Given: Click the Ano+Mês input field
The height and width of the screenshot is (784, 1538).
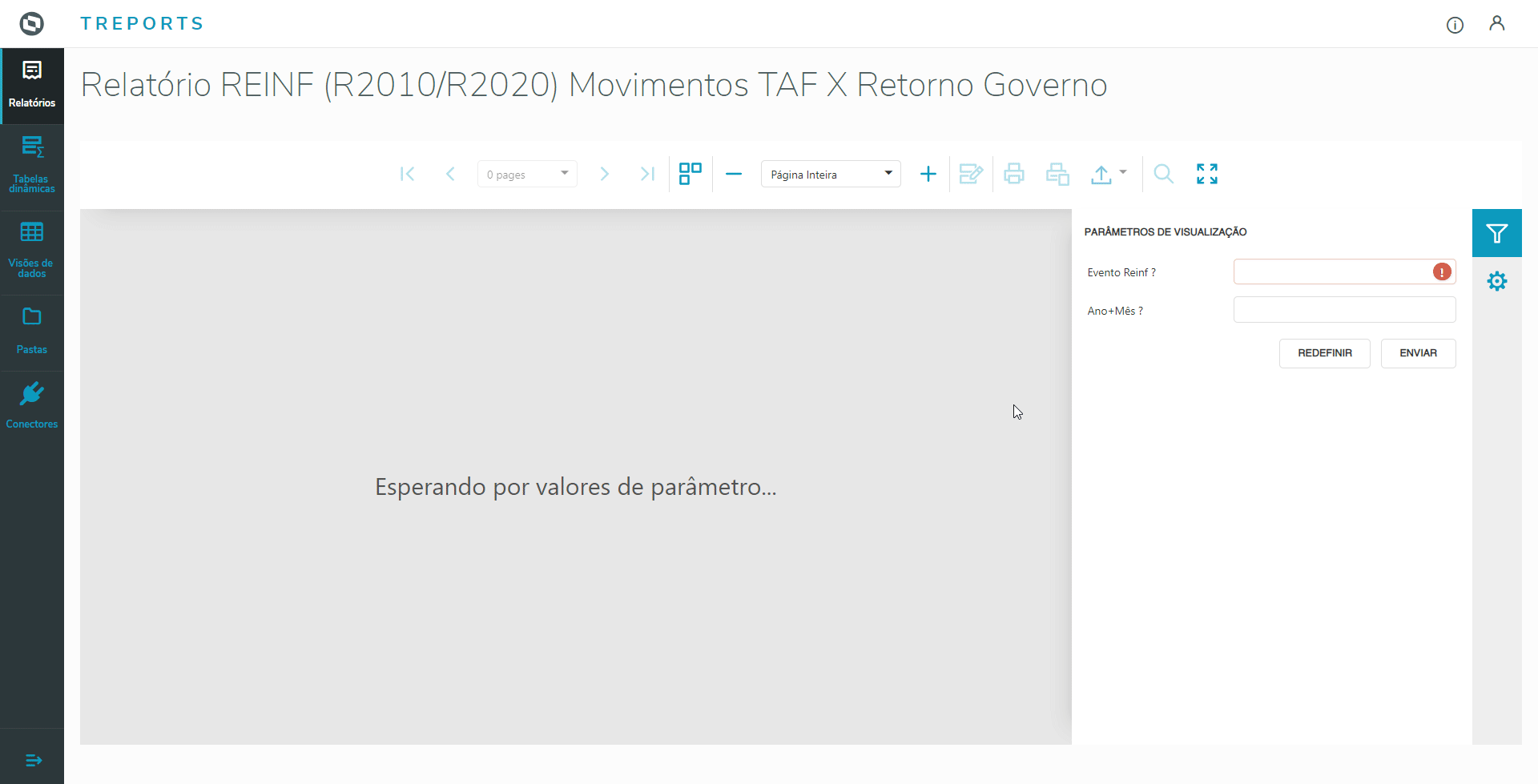Looking at the screenshot, I should tap(1344, 310).
